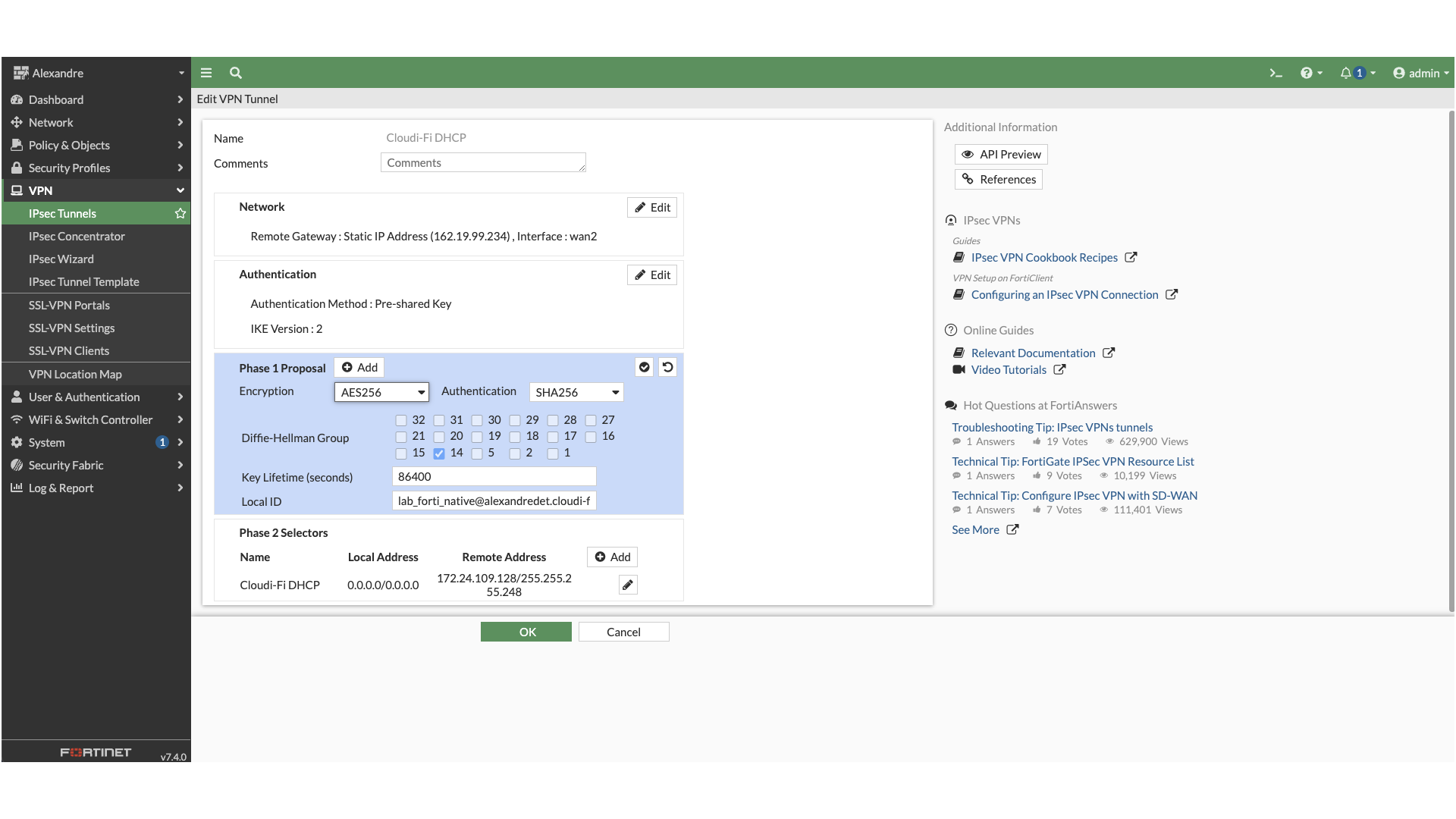Check Diffie-Hellman group 5
The image size is (1456, 819).
click(x=477, y=453)
